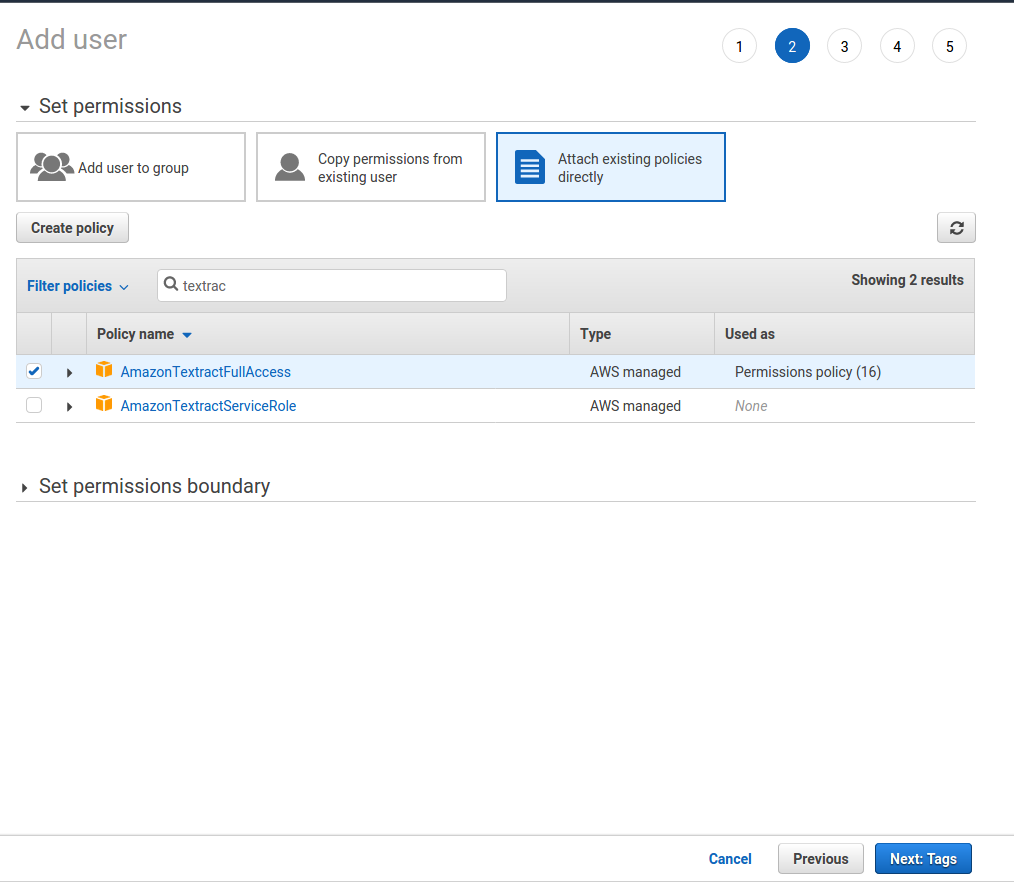The width and height of the screenshot is (1014, 882).
Task: Select current wizard step 2
Action: (792, 46)
